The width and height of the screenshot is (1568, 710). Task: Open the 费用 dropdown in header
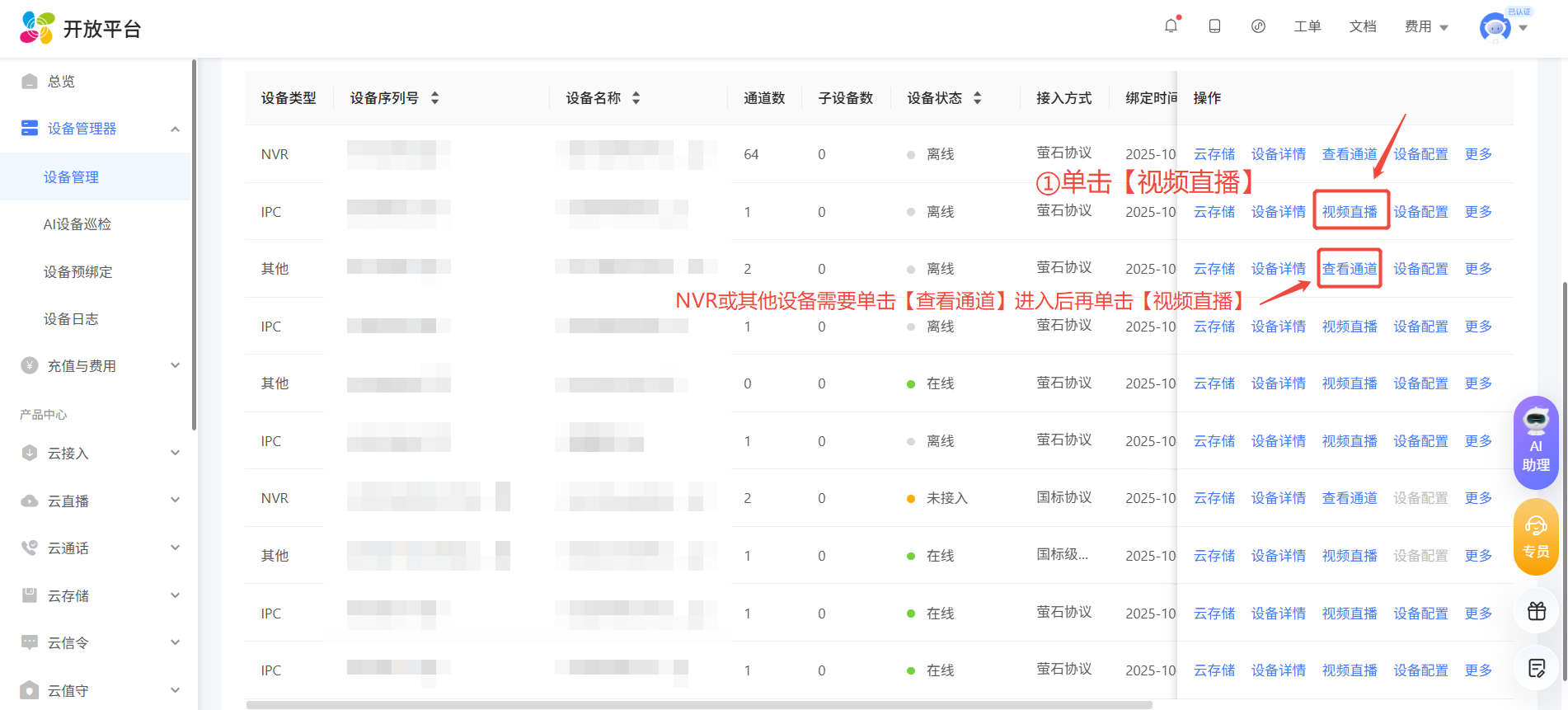(x=1426, y=27)
